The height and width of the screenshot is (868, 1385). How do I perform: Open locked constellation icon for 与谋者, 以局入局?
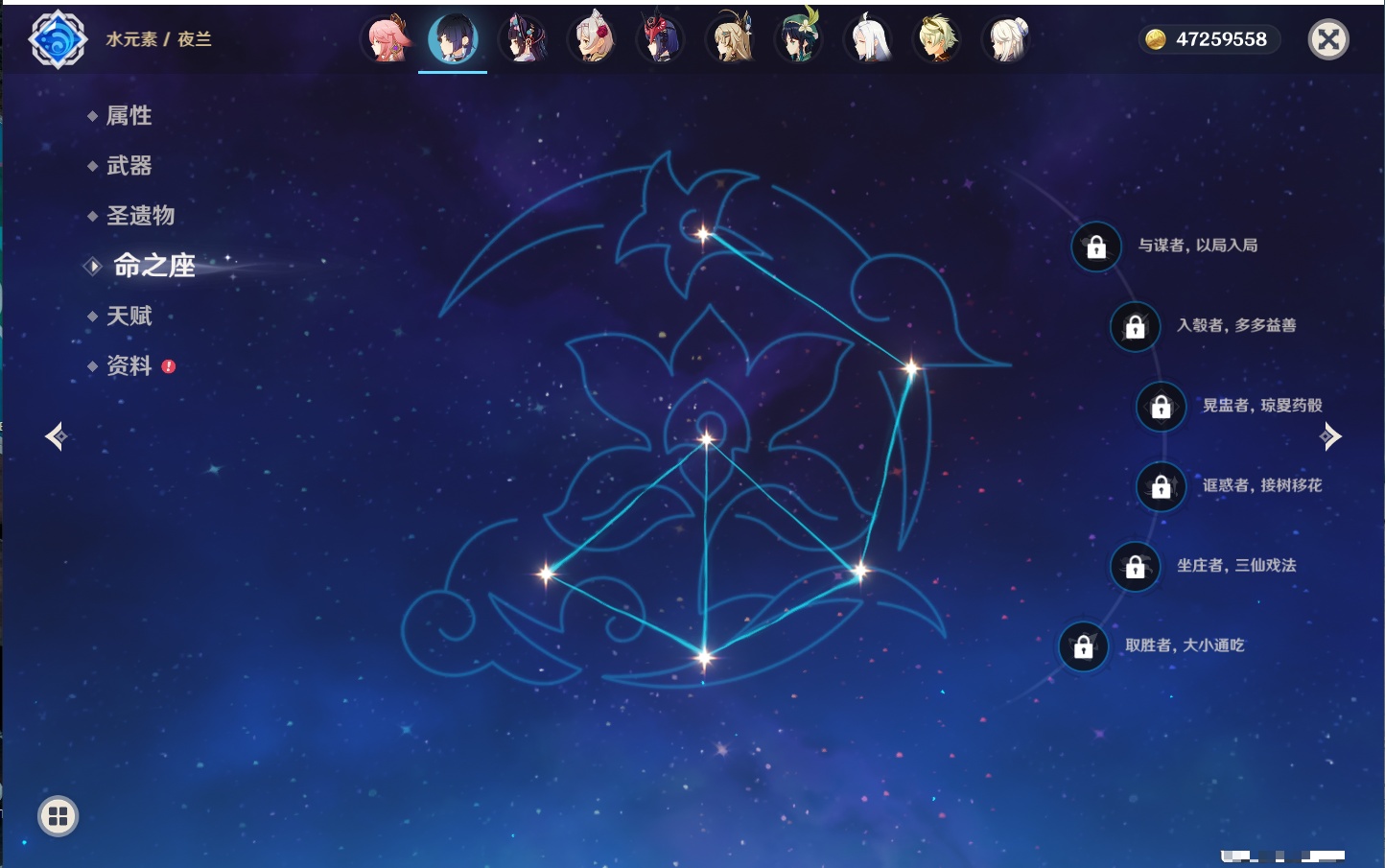tap(1096, 246)
